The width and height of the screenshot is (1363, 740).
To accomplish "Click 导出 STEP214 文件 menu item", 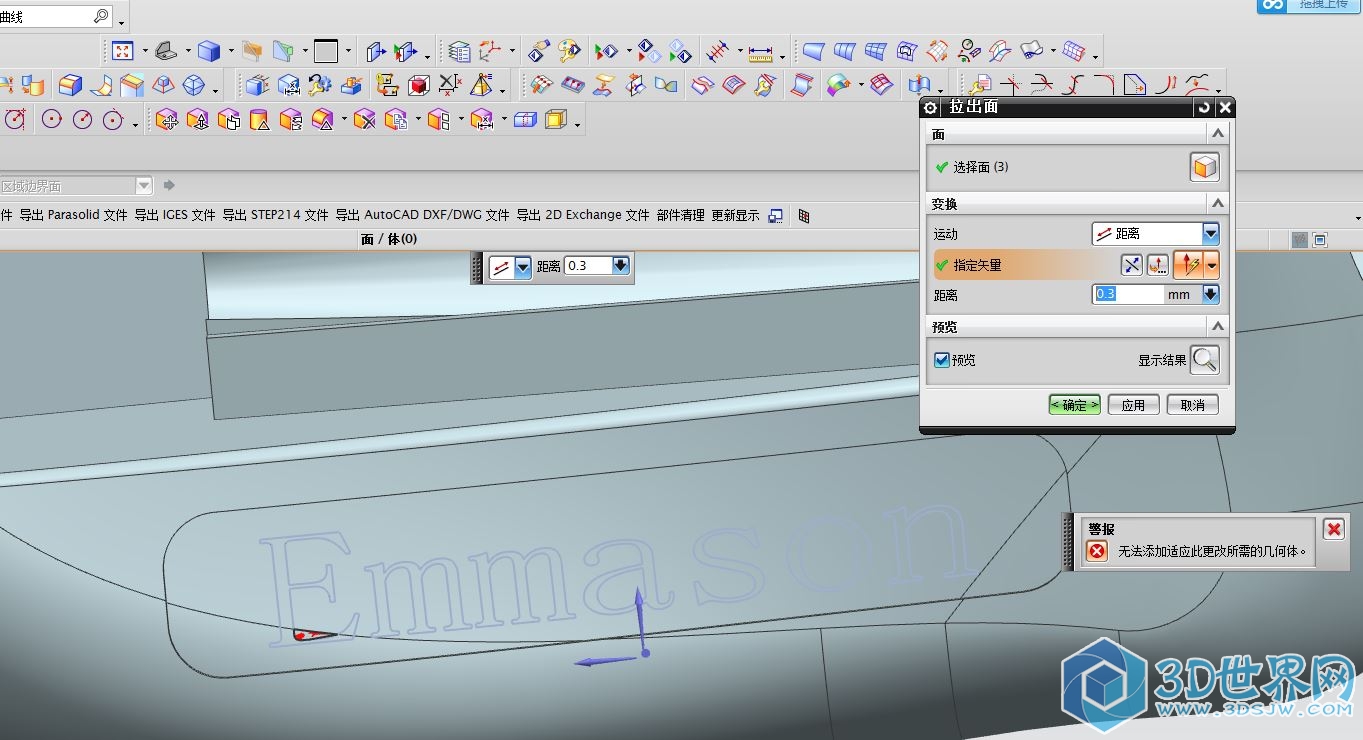I will (x=275, y=215).
